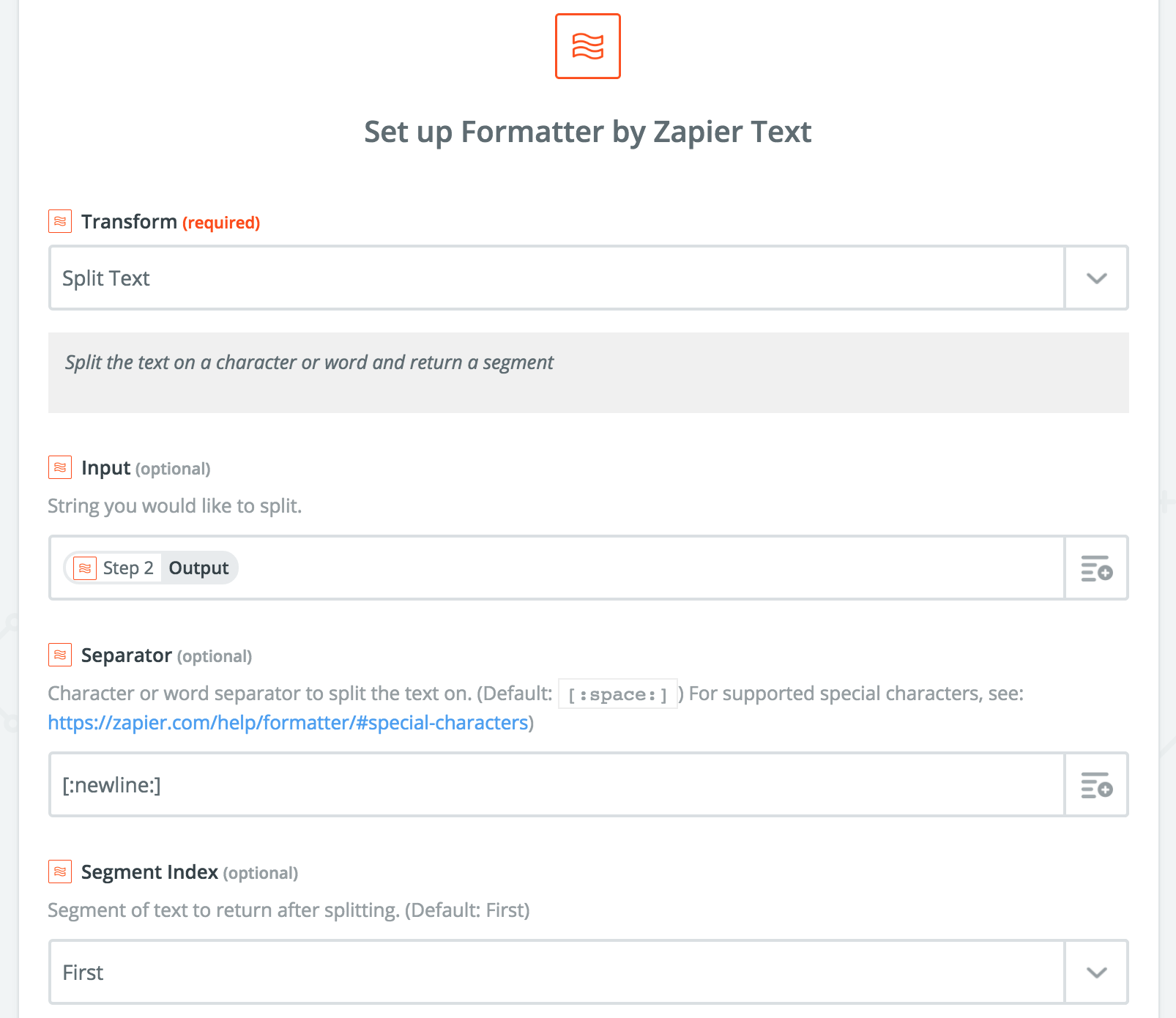Expand the Transform dropdown arrow
Screen dimensions: 1176x1018
(1096, 278)
